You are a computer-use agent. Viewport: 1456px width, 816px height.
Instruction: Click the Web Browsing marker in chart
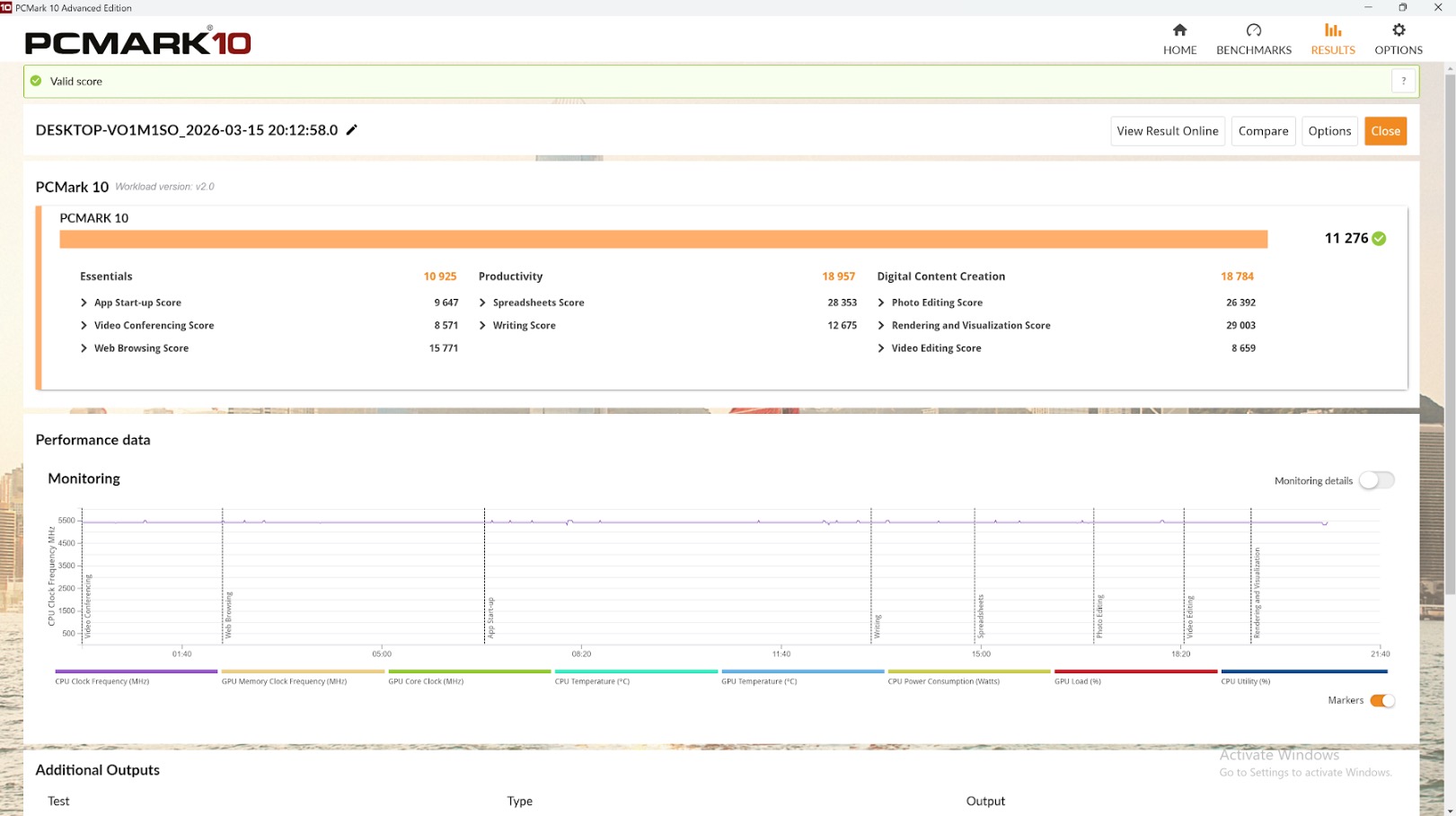coord(228,615)
